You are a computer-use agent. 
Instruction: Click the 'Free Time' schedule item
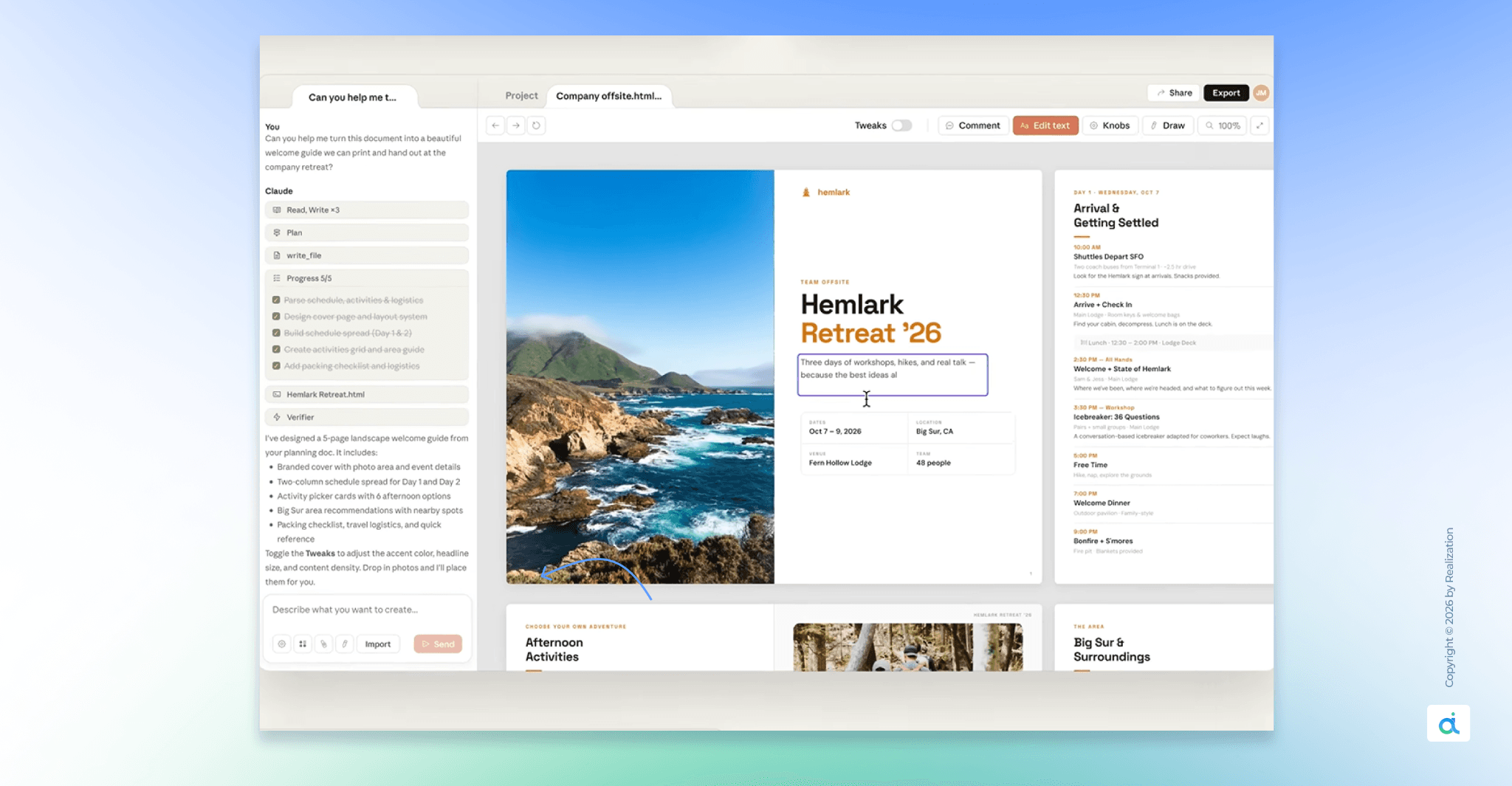click(x=1090, y=465)
